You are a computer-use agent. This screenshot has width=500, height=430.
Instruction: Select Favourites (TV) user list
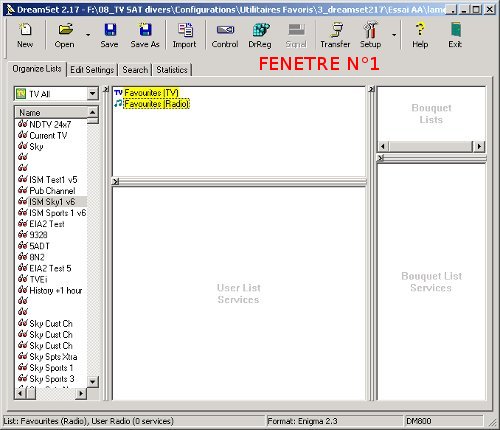[151, 93]
